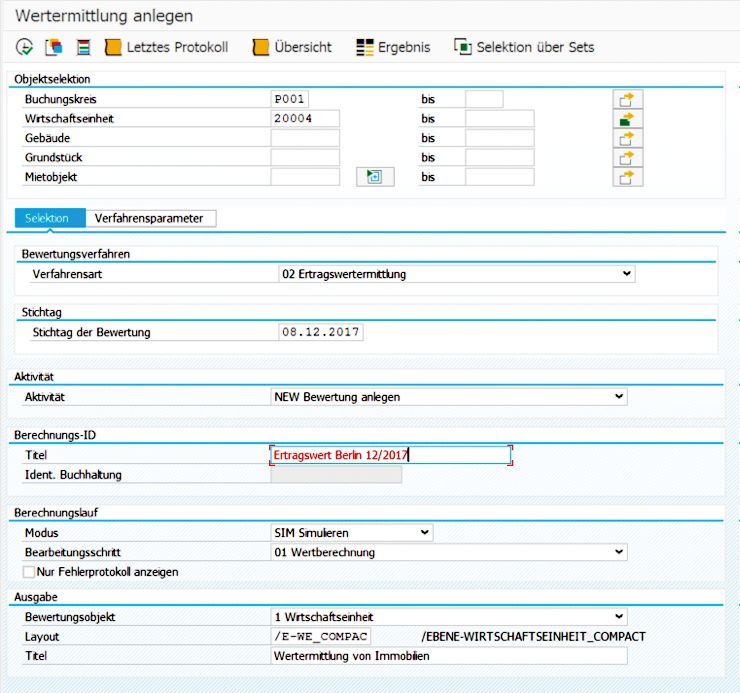Click the third toolbar icon with colored bars
The image size is (740, 693).
pyautogui.click(x=83, y=47)
